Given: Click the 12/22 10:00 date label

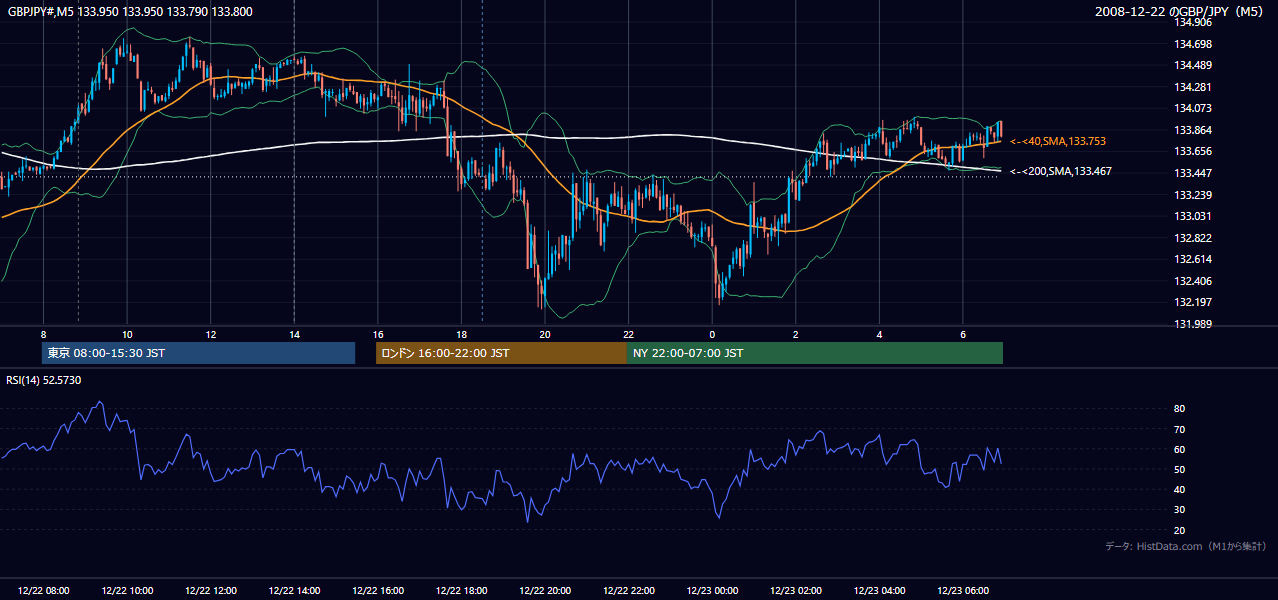Looking at the screenshot, I should (x=127, y=590).
